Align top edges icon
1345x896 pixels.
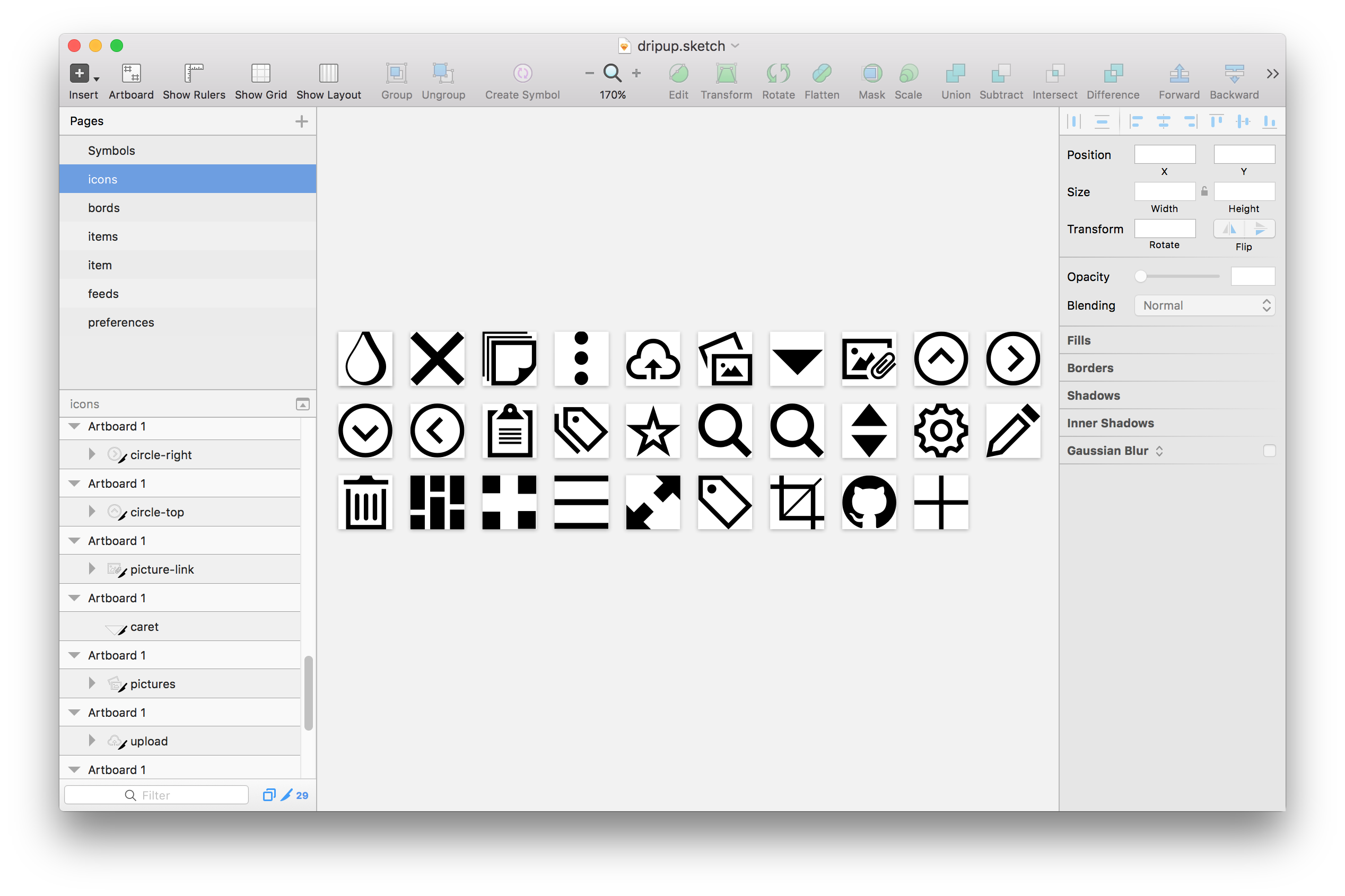pos(1216,121)
